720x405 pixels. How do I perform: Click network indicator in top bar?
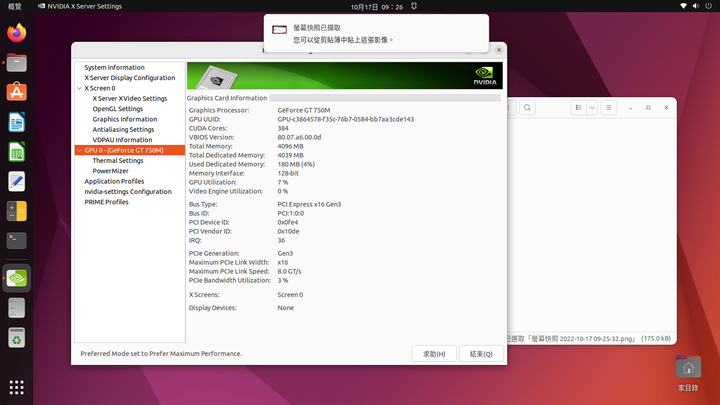click(x=683, y=6)
